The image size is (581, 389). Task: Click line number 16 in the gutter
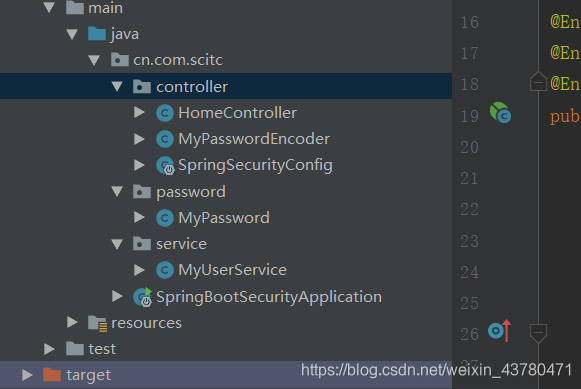click(x=469, y=22)
